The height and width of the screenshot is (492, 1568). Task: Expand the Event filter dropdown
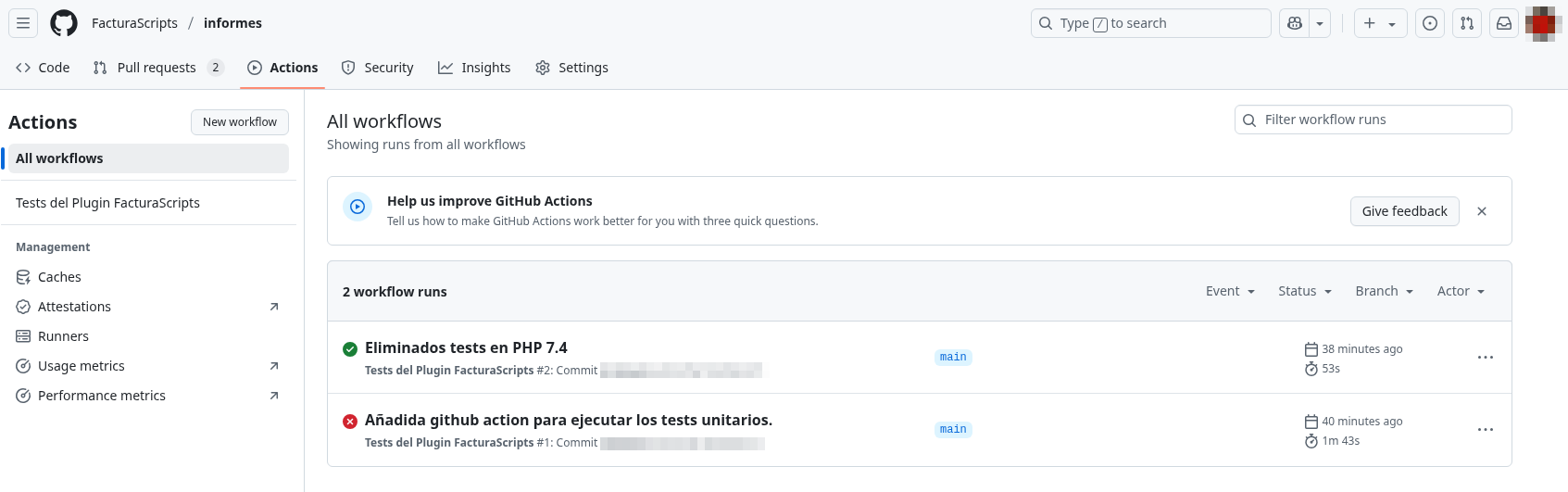[x=1230, y=291]
